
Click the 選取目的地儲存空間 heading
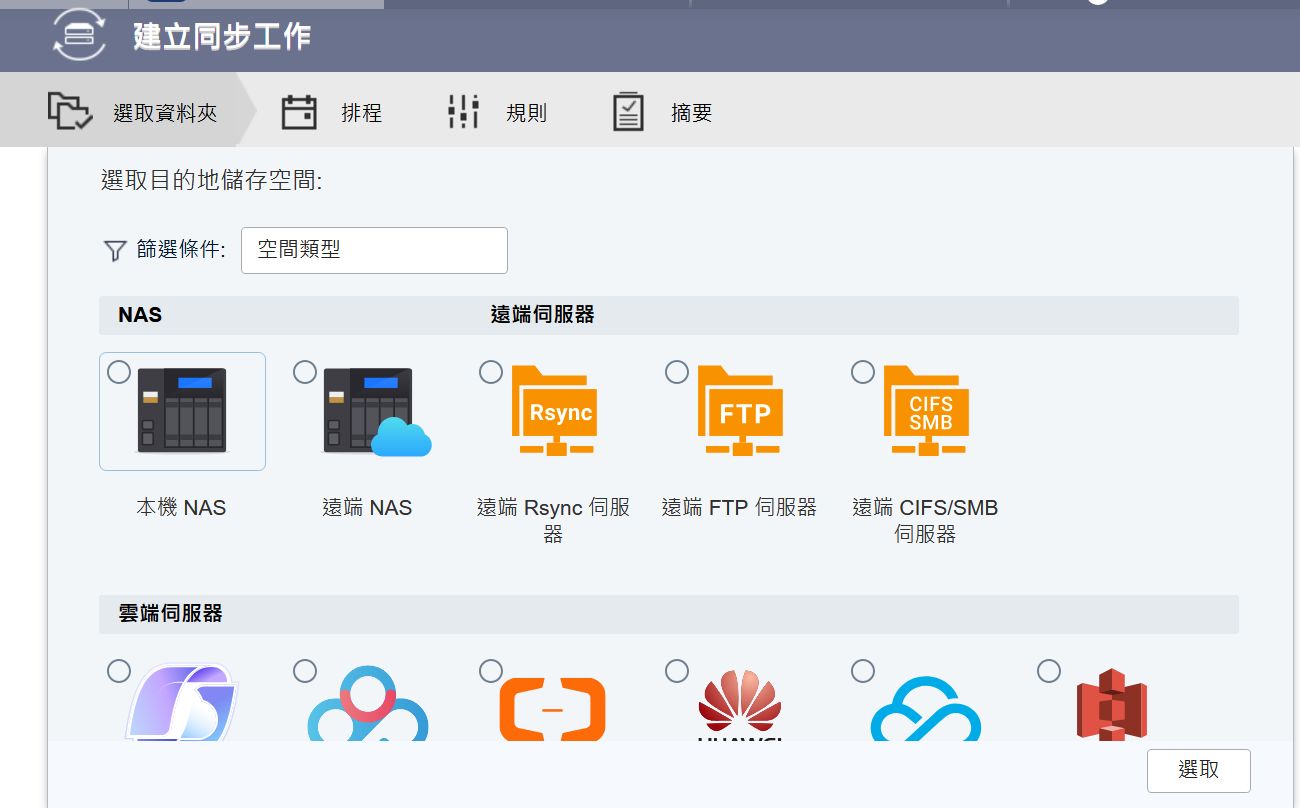click(212, 180)
